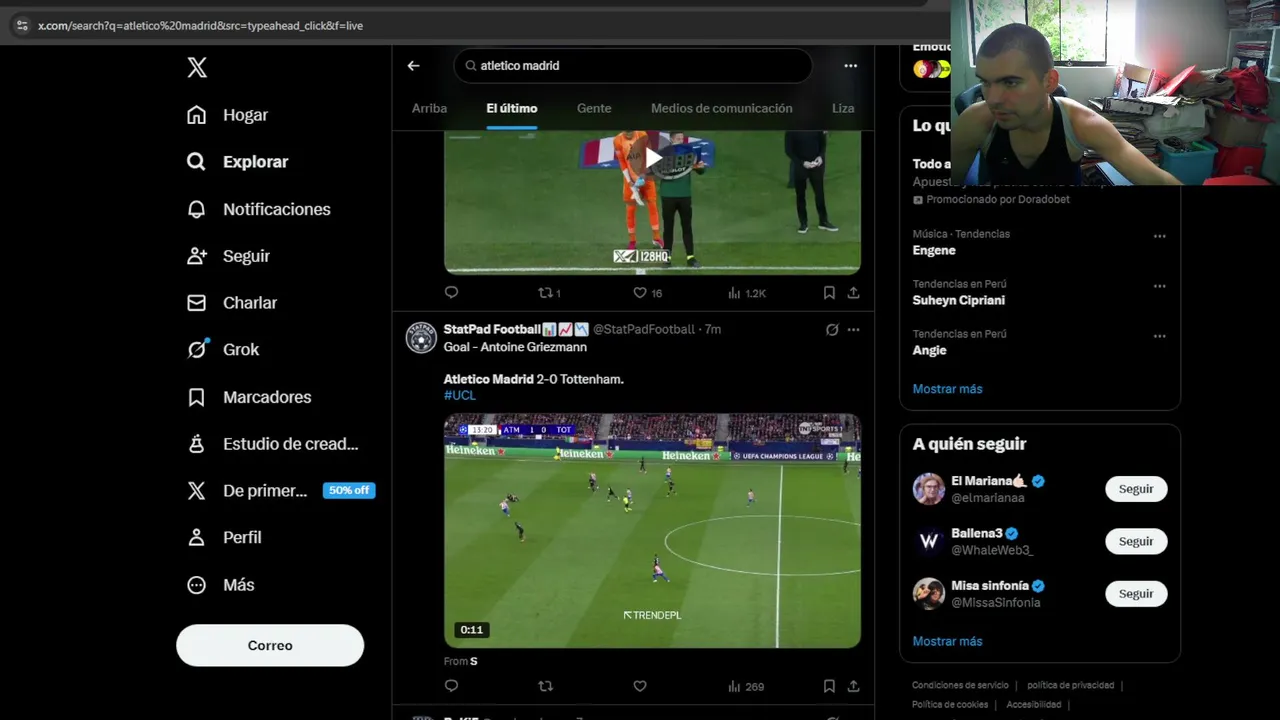Click Grok icon on StatPad post

point(832,329)
